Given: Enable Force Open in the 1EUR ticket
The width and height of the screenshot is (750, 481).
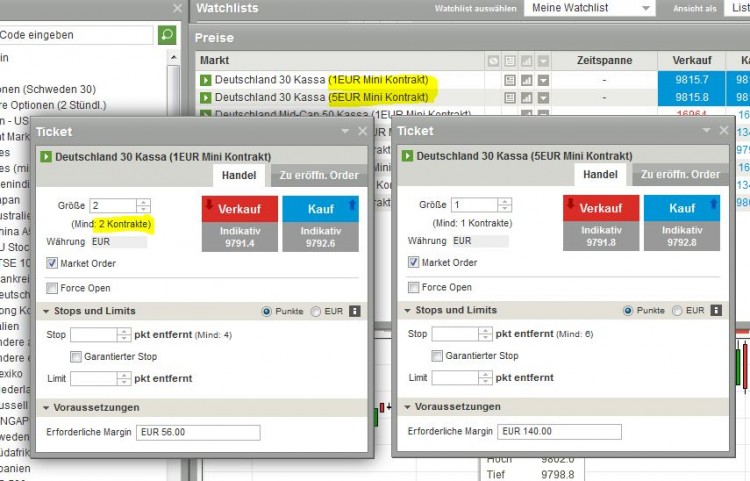Looking at the screenshot, I should tap(52, 288).
